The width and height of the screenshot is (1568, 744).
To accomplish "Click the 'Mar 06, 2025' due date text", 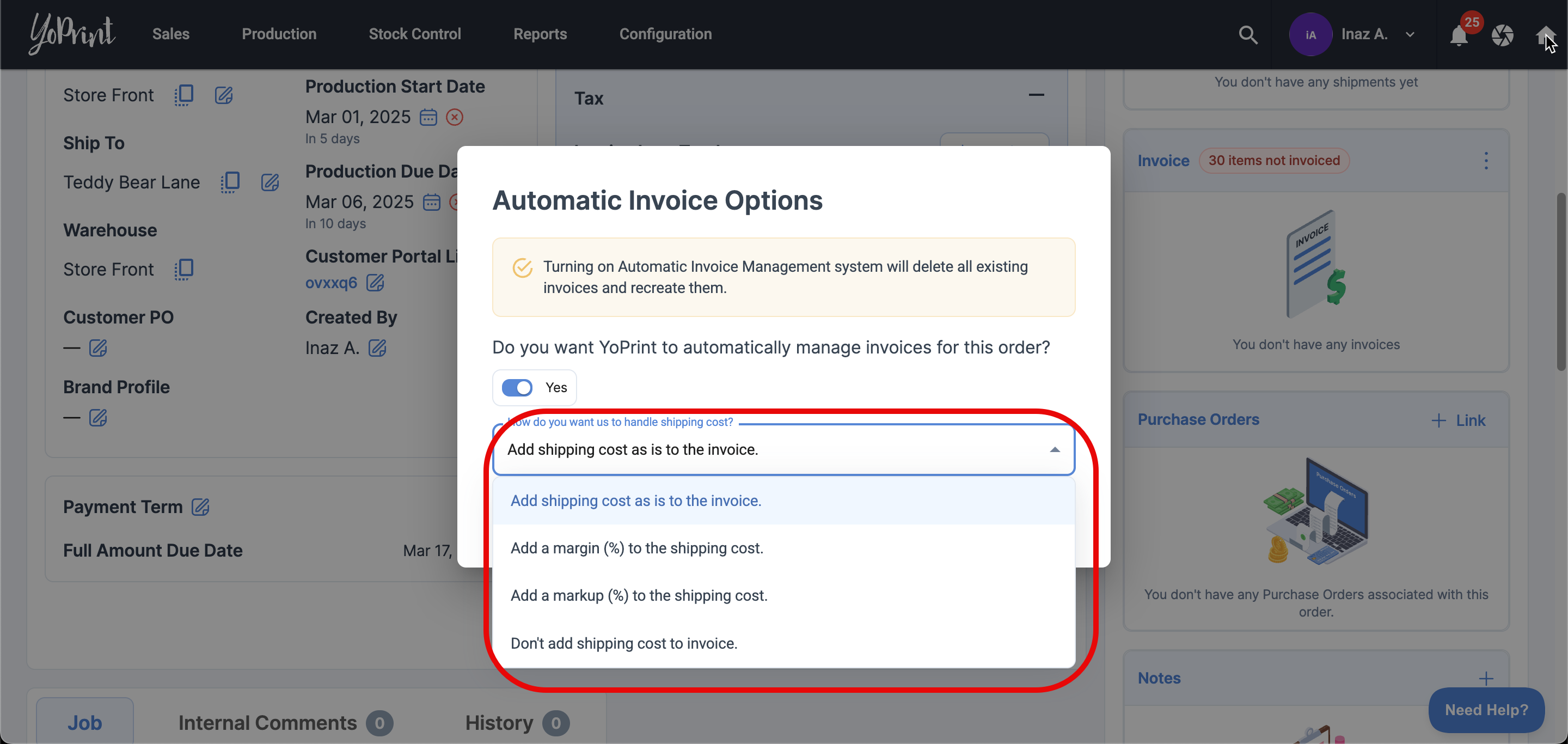I will coord(359,202).
